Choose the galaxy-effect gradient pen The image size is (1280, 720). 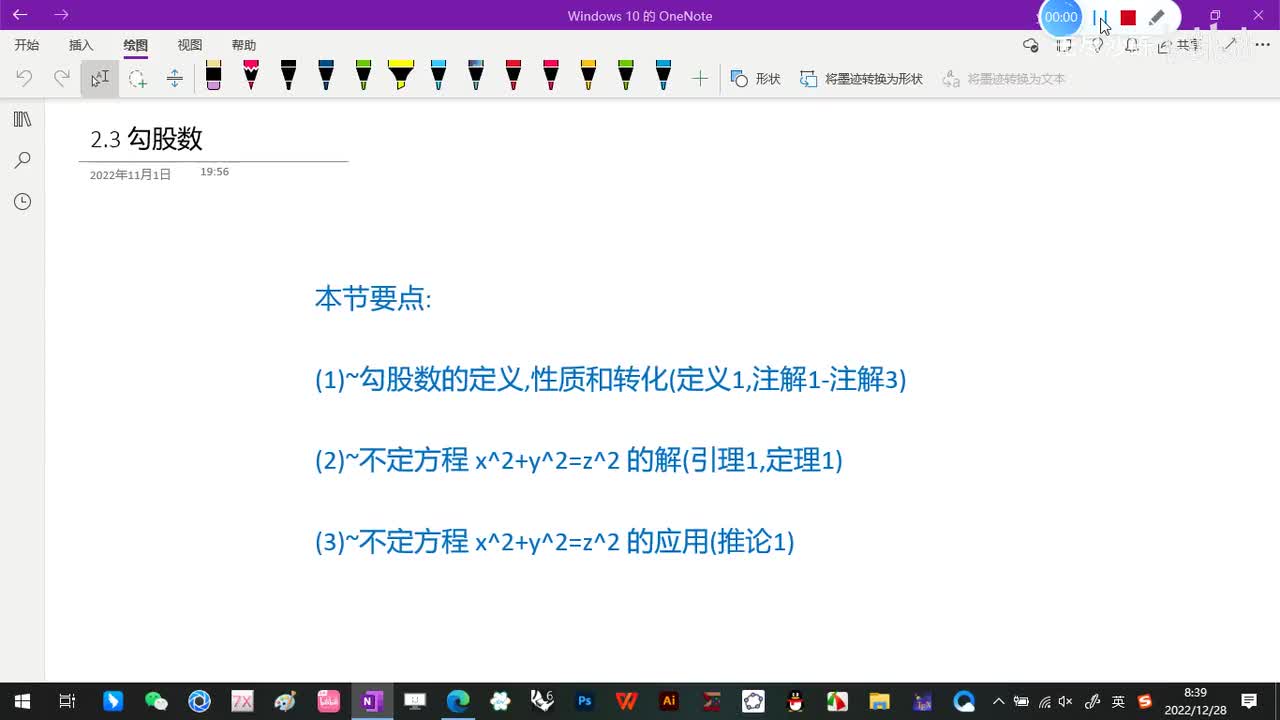click(x=476, y=76)
